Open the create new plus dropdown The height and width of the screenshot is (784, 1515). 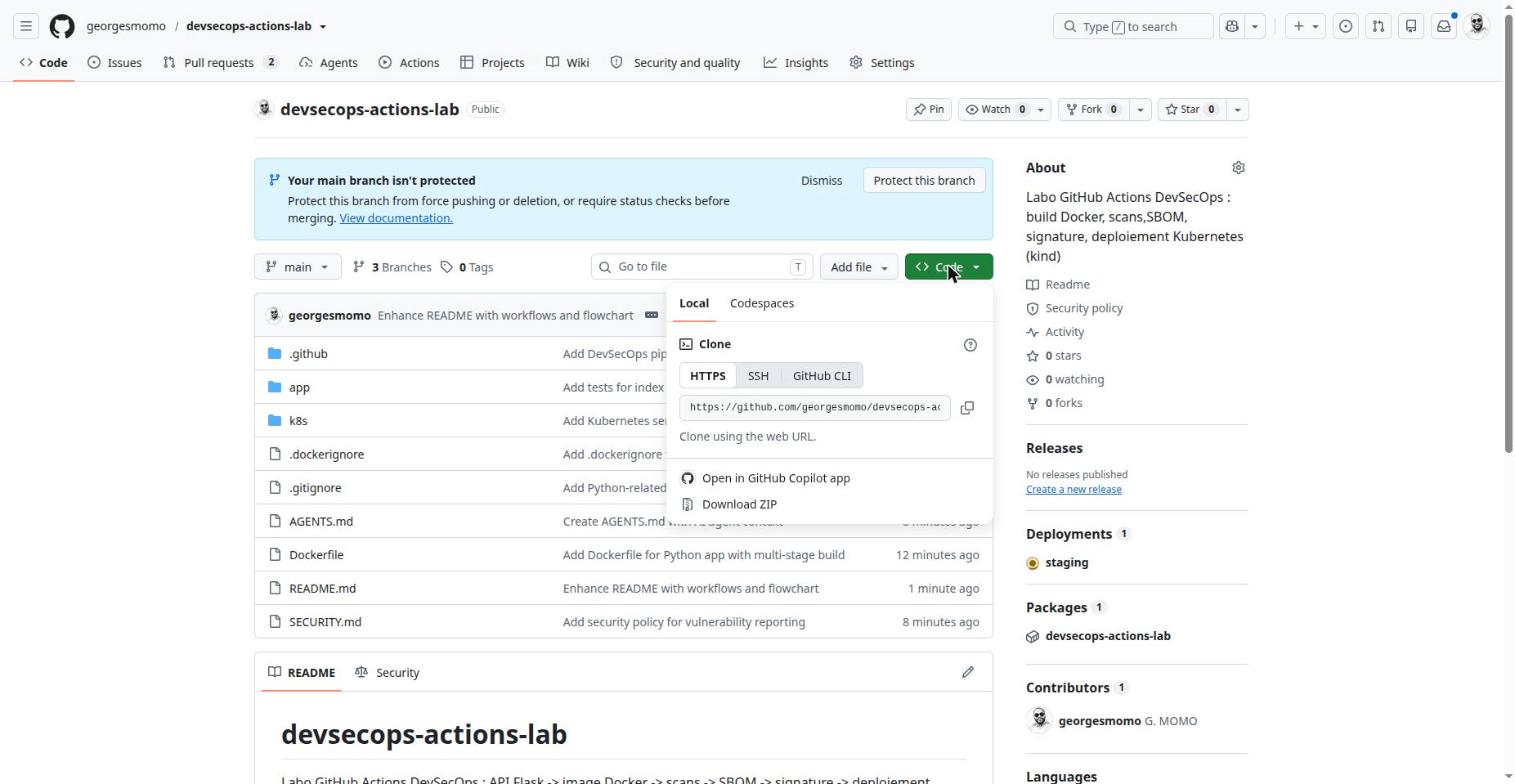tap(1305, 26)
